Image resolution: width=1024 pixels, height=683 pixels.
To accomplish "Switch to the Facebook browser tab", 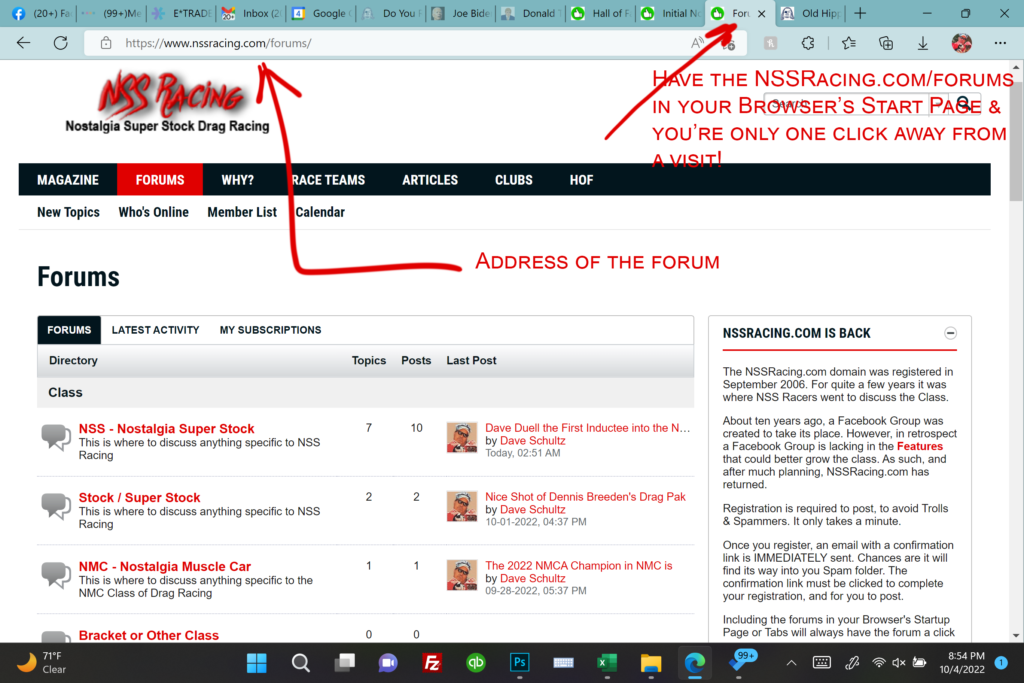I will point(40,13).
